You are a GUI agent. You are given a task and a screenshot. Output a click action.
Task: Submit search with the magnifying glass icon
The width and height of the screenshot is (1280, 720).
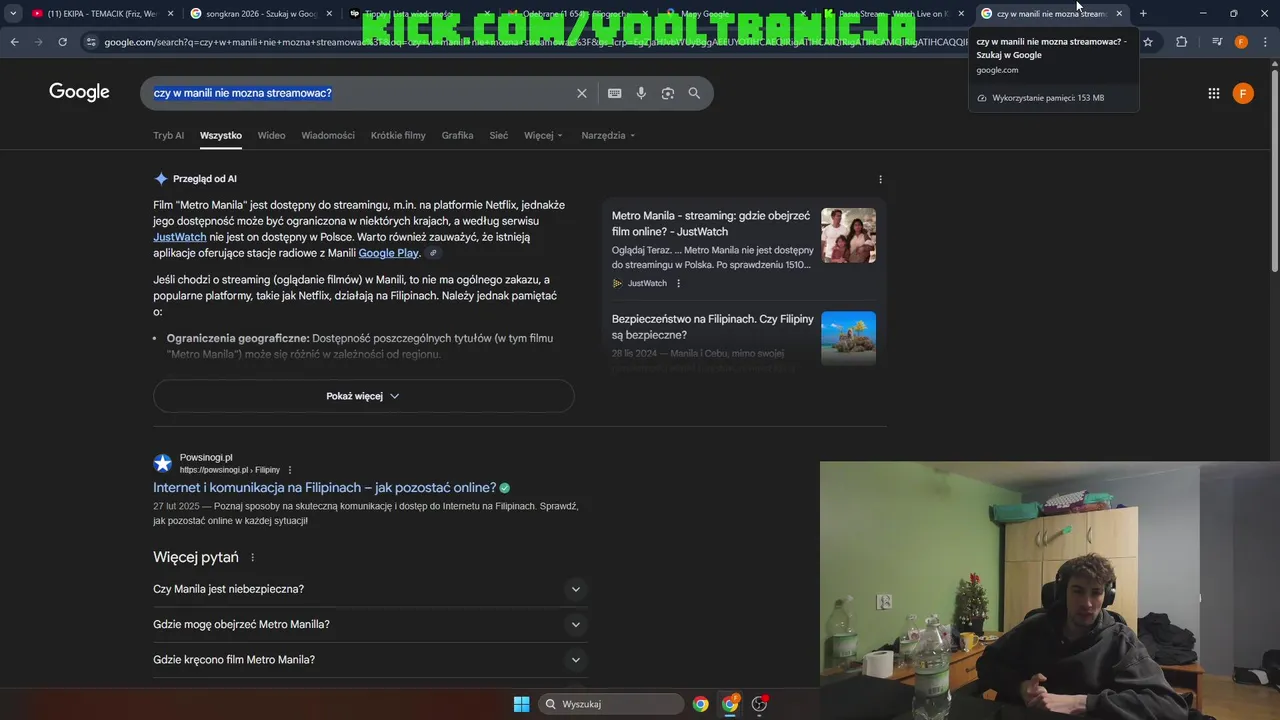(694, 93)
